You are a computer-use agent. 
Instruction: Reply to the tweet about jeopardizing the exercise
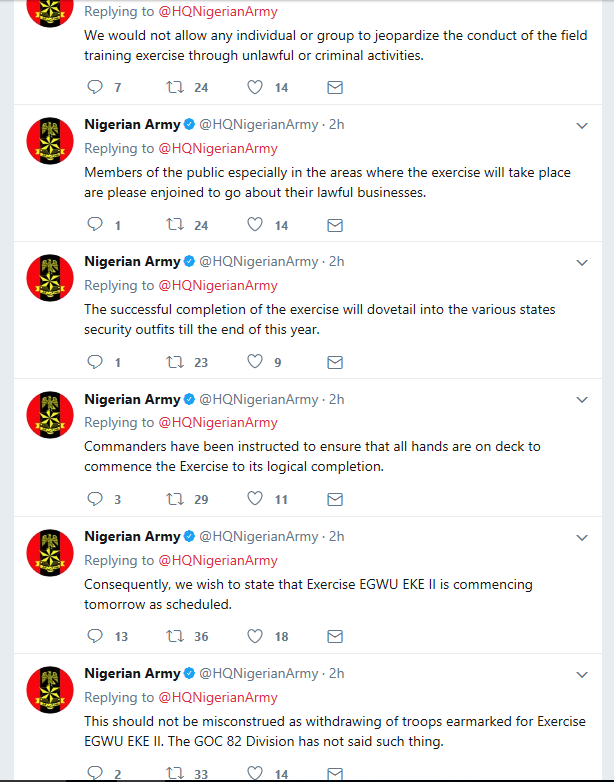[x=96, y=88]
